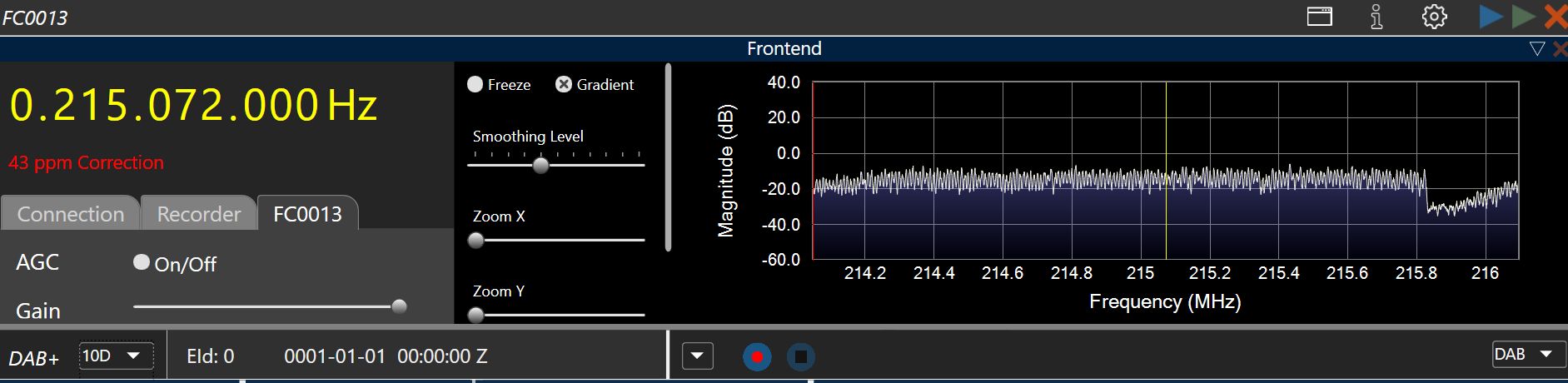
Task: Open the 10D channel dropdown
Action: click(x=117, y=356)
